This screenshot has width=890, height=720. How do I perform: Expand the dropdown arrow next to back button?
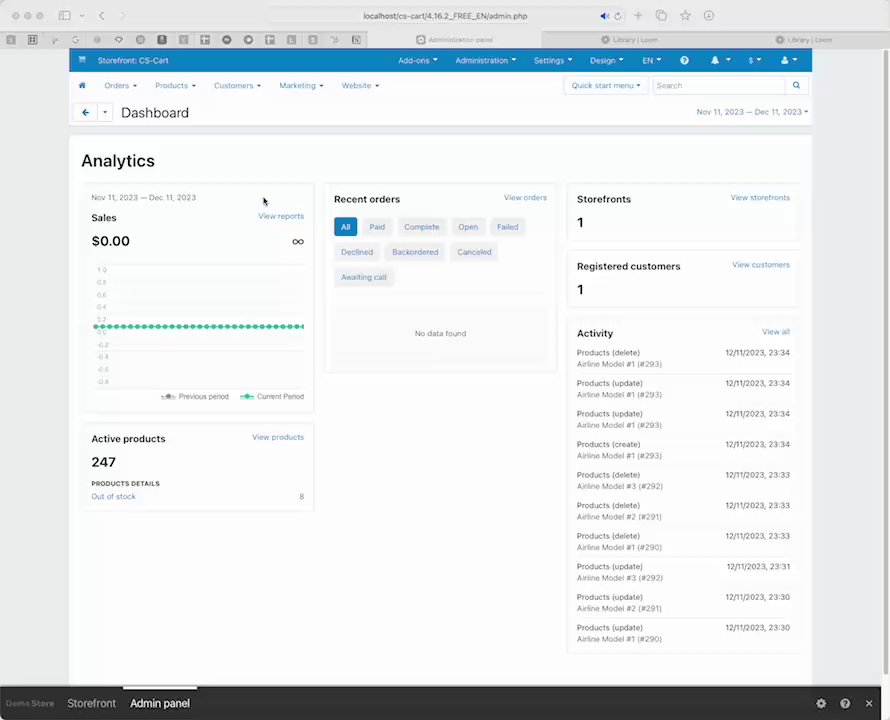[105, 112]
